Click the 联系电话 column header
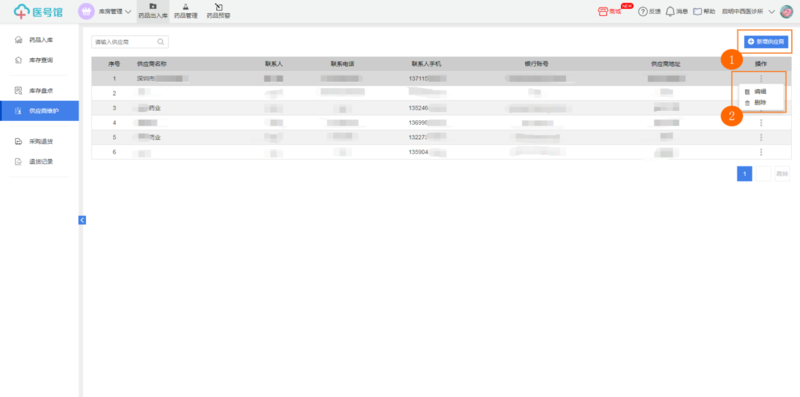The height and width of the screenshot is (397, 800). click(342, 64)
